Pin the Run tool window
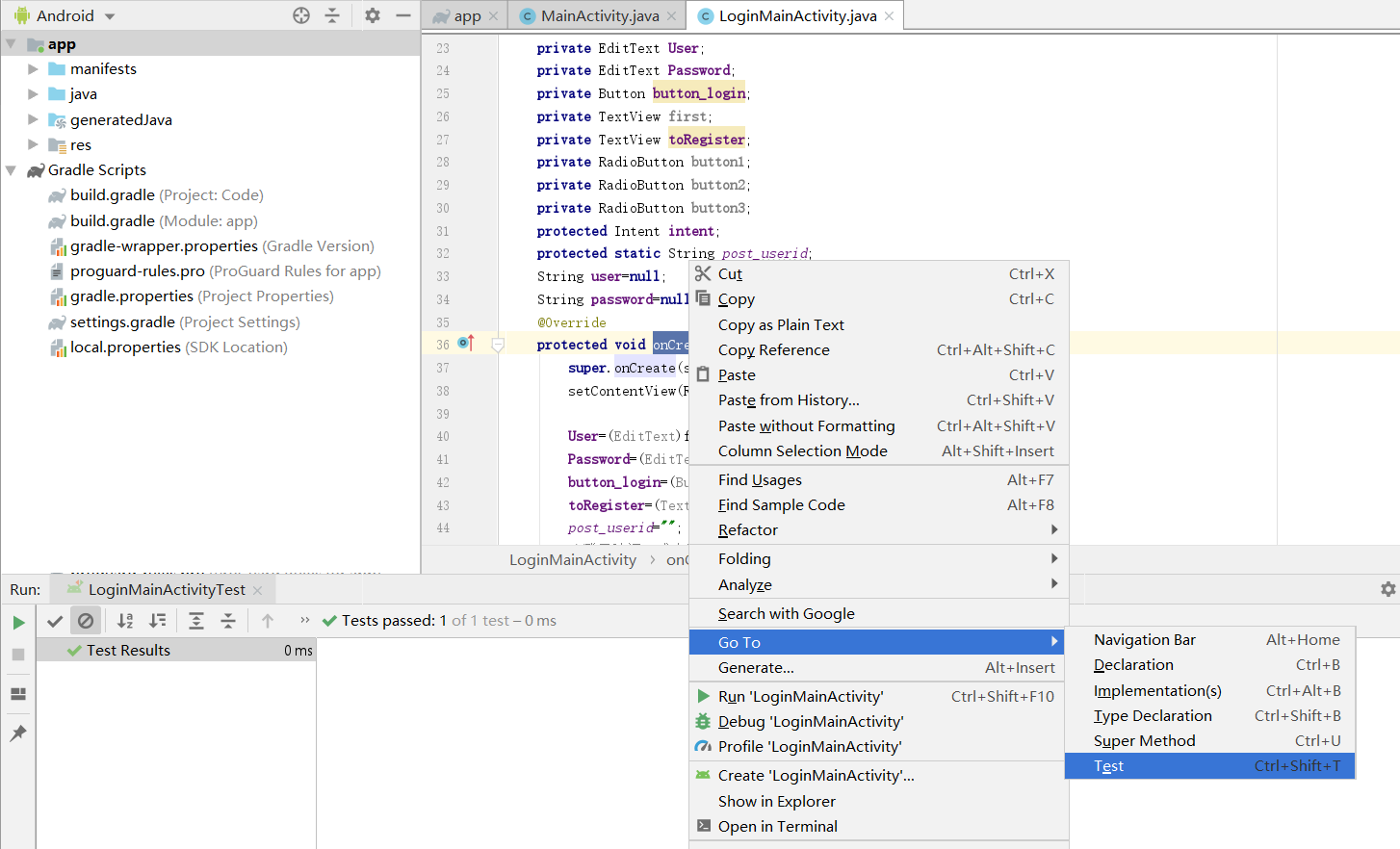The height and width of the screenshot is (849, 1400). [x=16, y=733]
